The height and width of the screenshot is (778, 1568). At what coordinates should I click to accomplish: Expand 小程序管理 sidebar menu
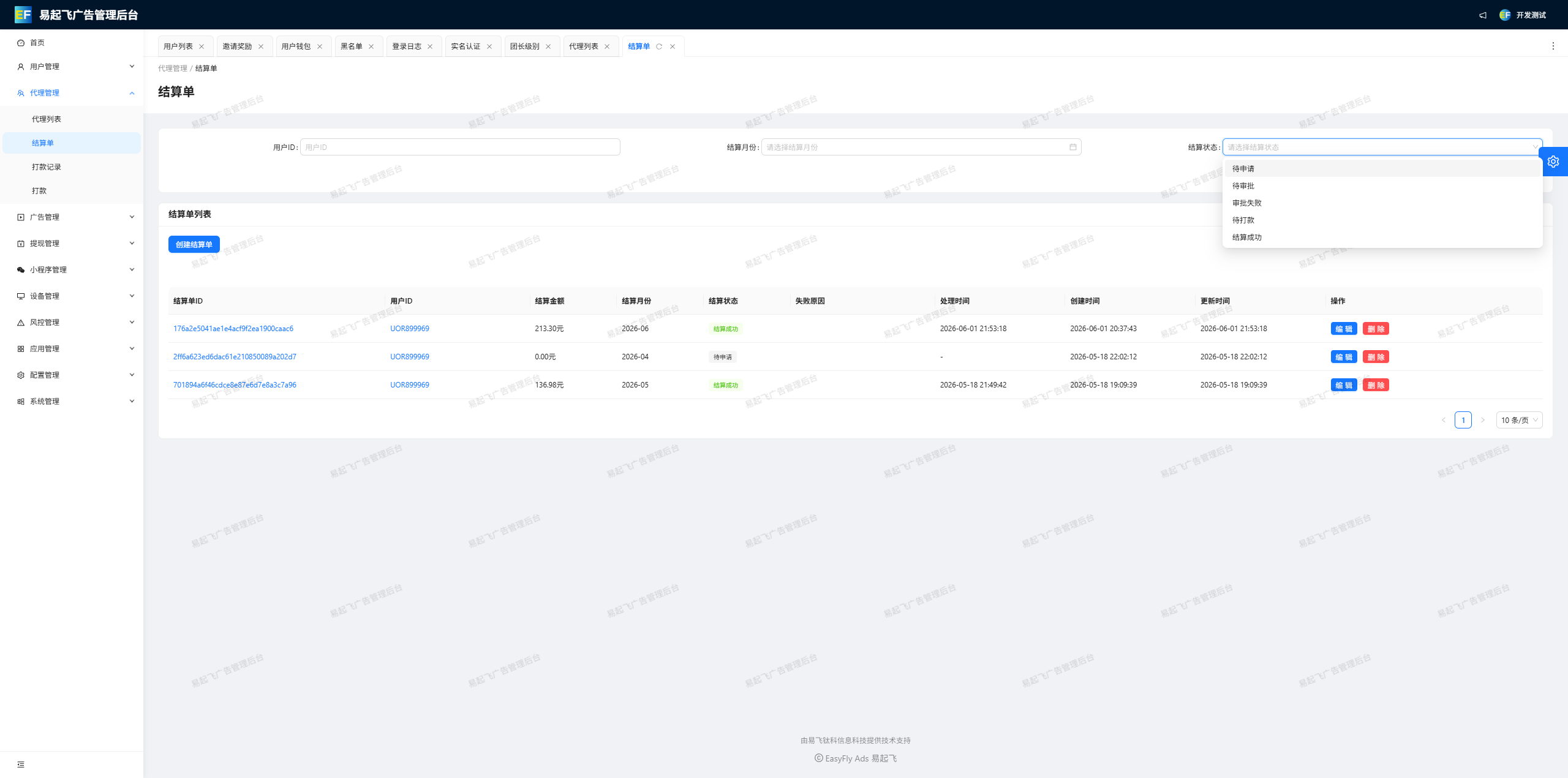(72, 270)
